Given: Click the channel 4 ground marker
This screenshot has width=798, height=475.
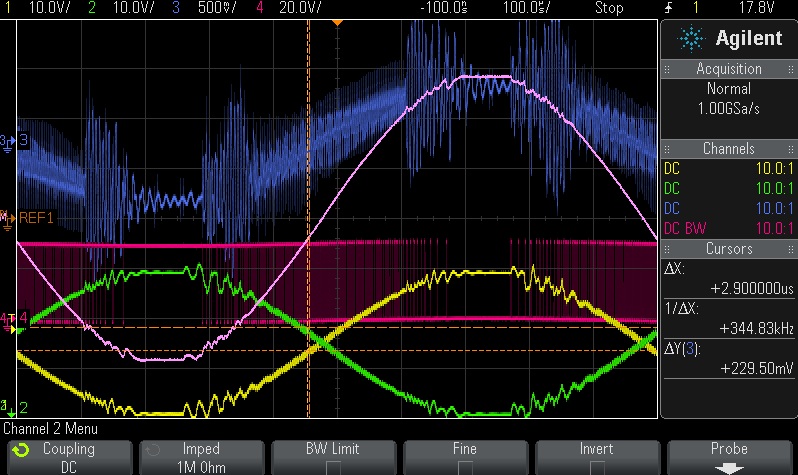Looking at the screenshot, I should click(9, 321).
